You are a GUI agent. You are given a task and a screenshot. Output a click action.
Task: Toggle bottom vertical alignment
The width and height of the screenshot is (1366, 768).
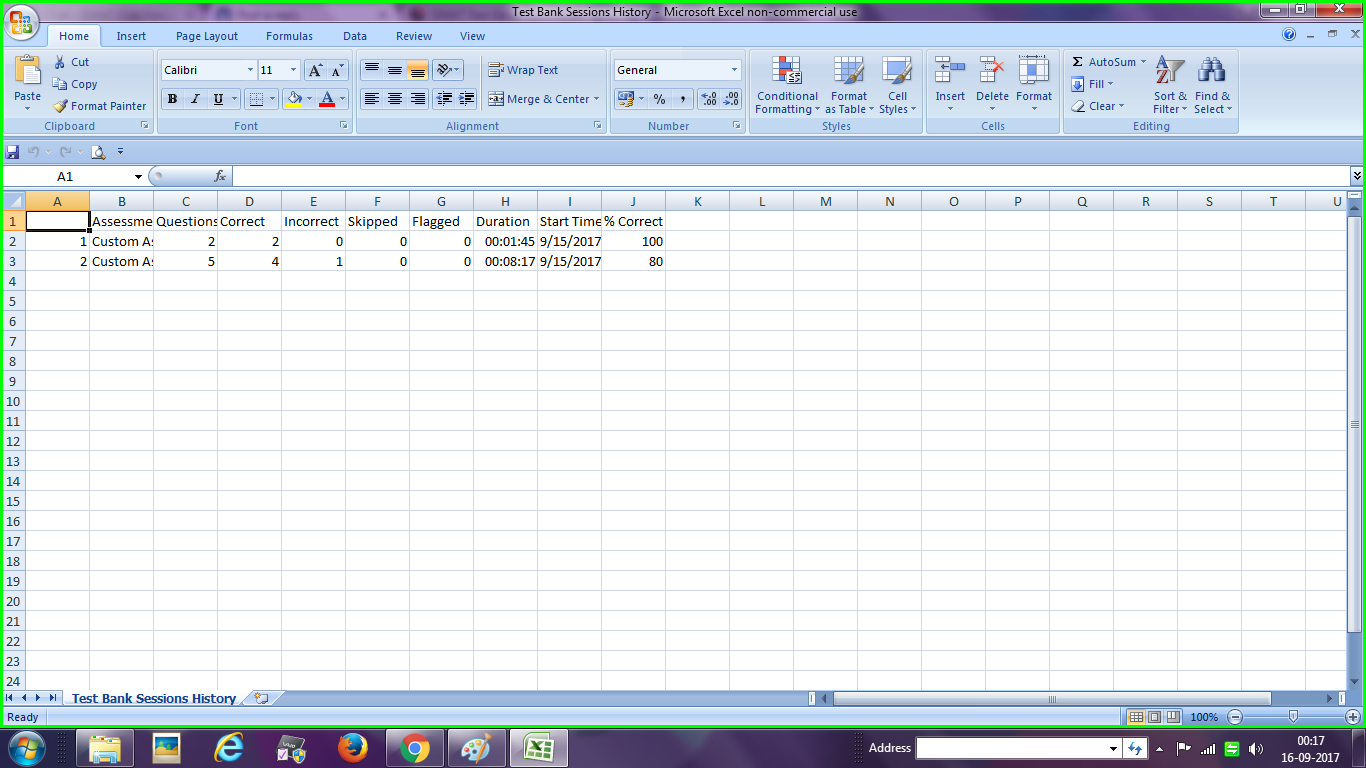pos(418,70)
